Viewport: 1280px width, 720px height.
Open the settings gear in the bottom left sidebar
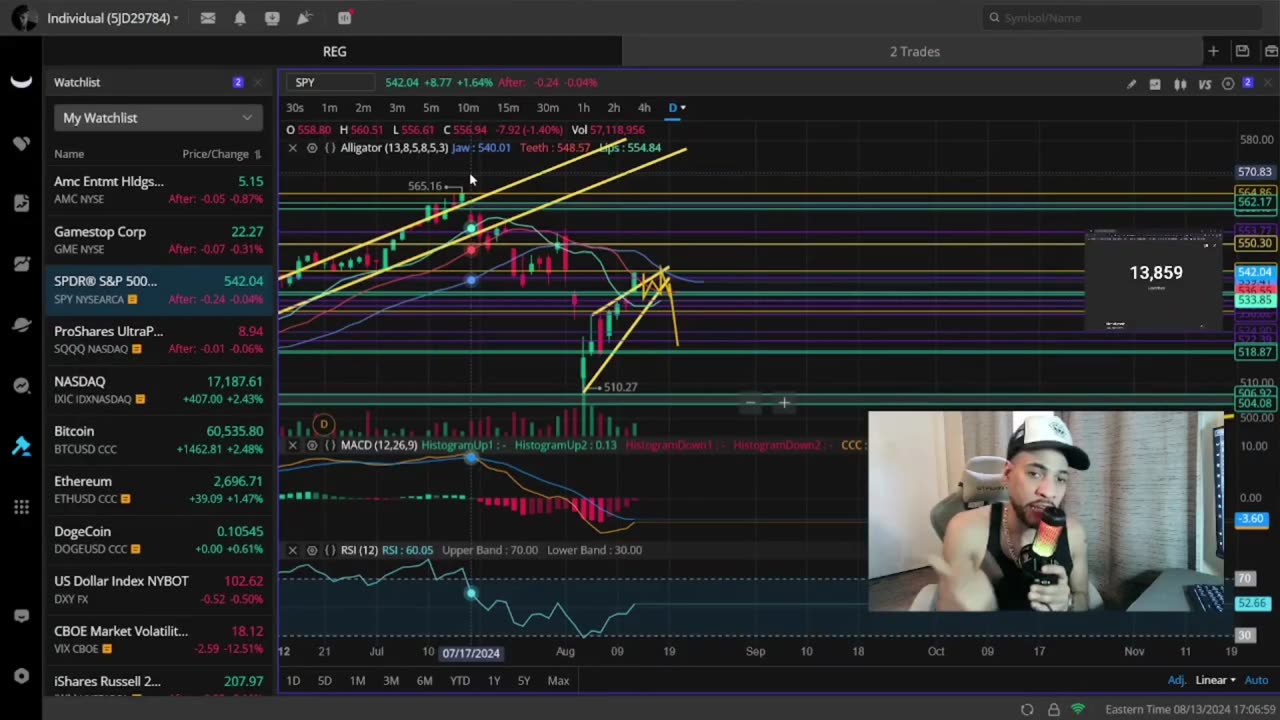coord(21,676)
